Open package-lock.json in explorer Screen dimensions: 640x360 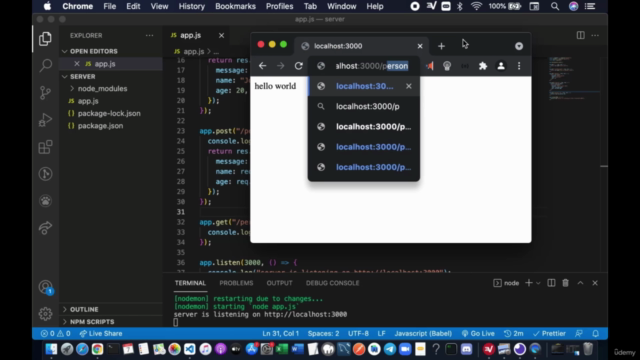point(109,113)
